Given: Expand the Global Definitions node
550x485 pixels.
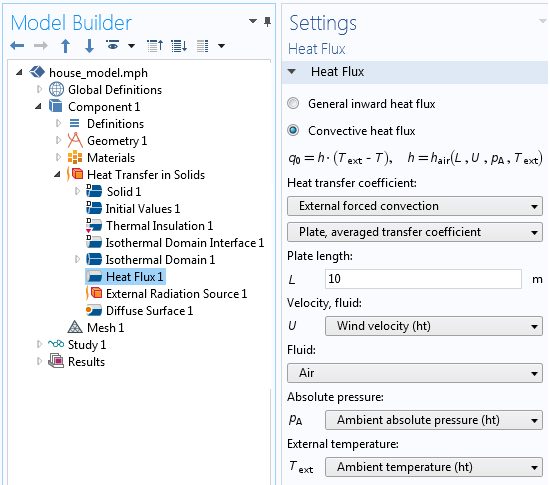Looking at the screenshot, I should point(39,89).
